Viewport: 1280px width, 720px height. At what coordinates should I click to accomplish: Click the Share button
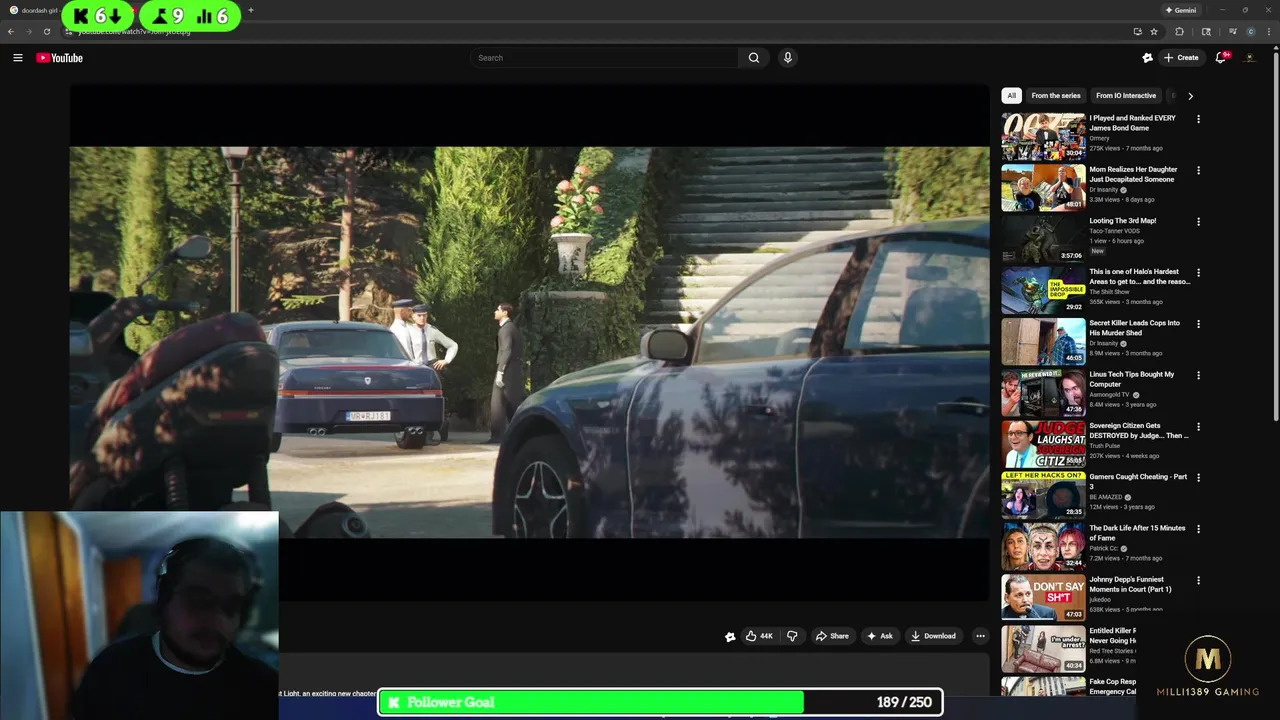[832, 636]
